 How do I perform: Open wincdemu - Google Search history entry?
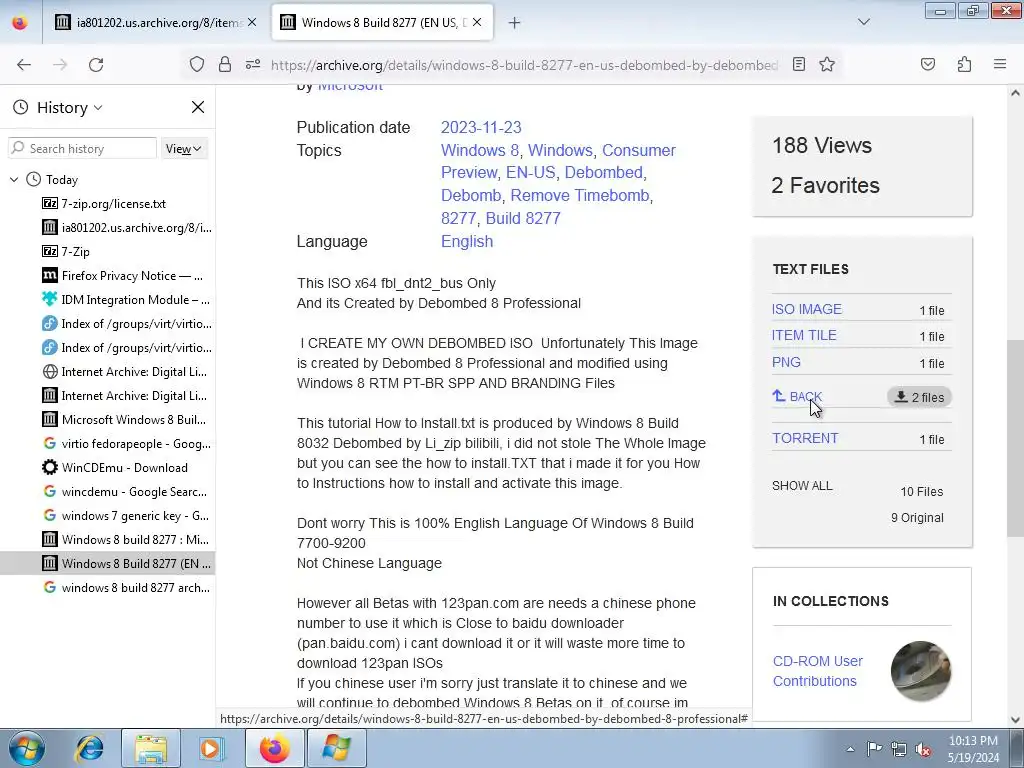125,492
